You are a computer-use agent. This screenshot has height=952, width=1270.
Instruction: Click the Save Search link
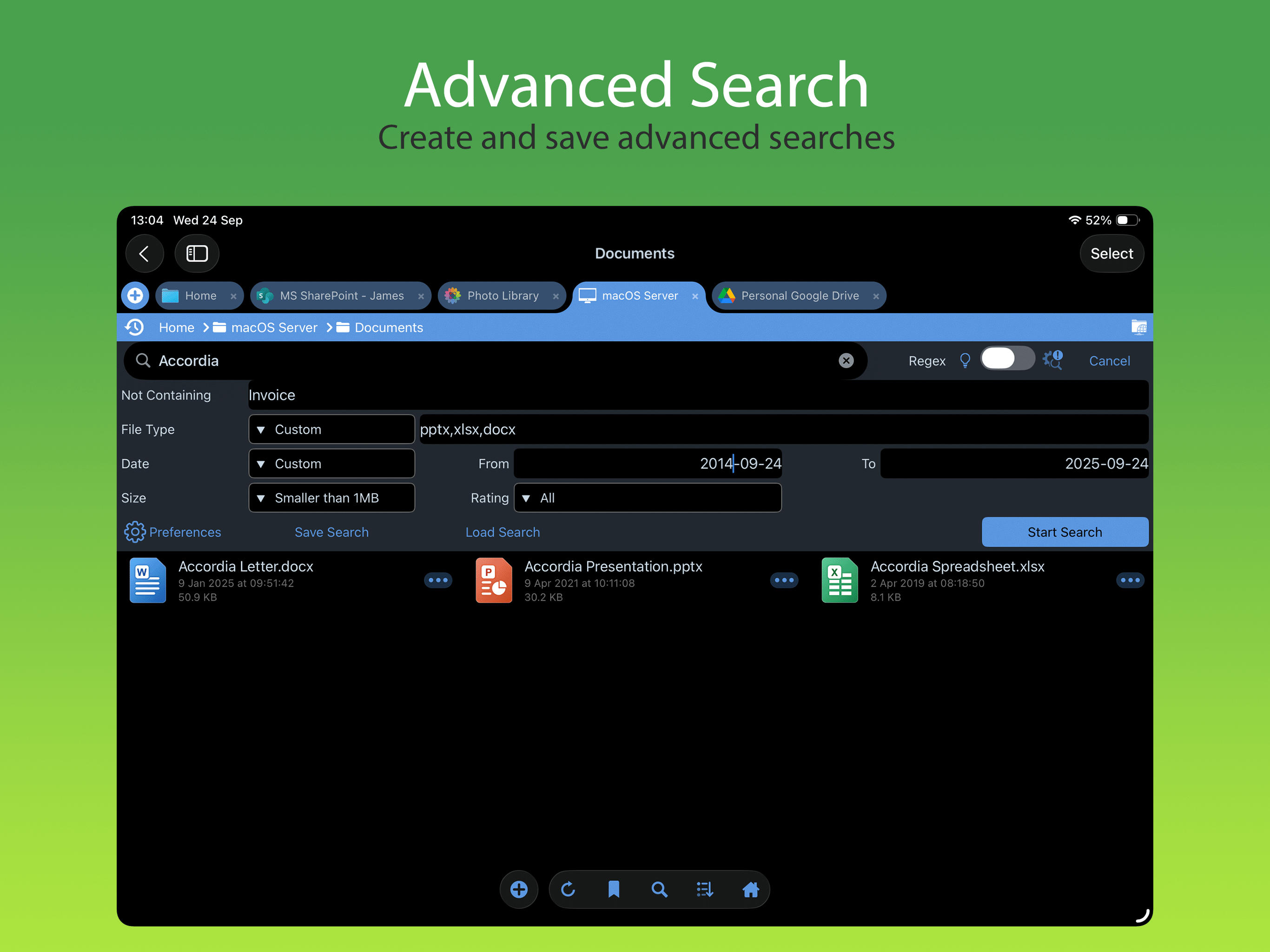[331, 532]
